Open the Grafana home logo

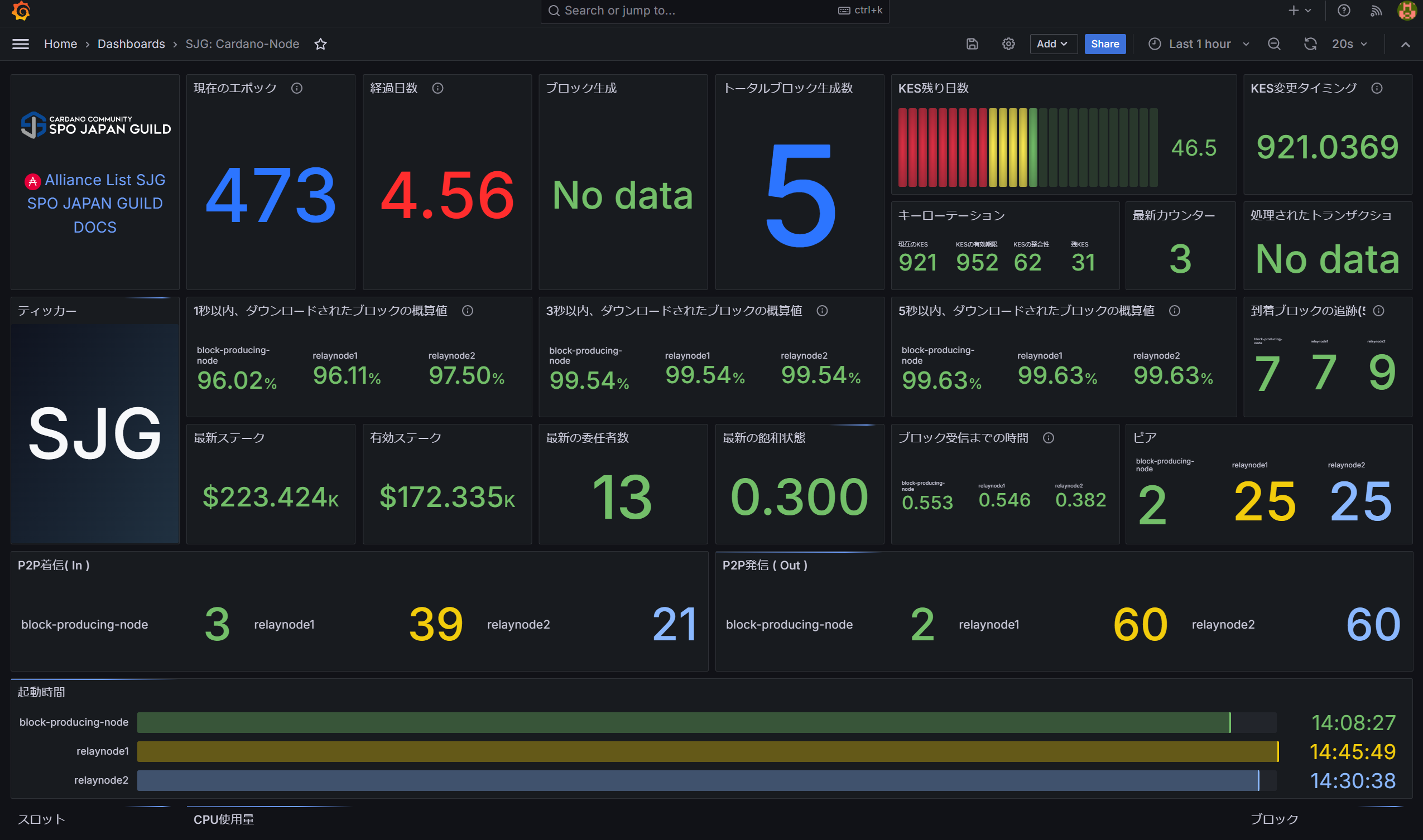tap(21, 11)
